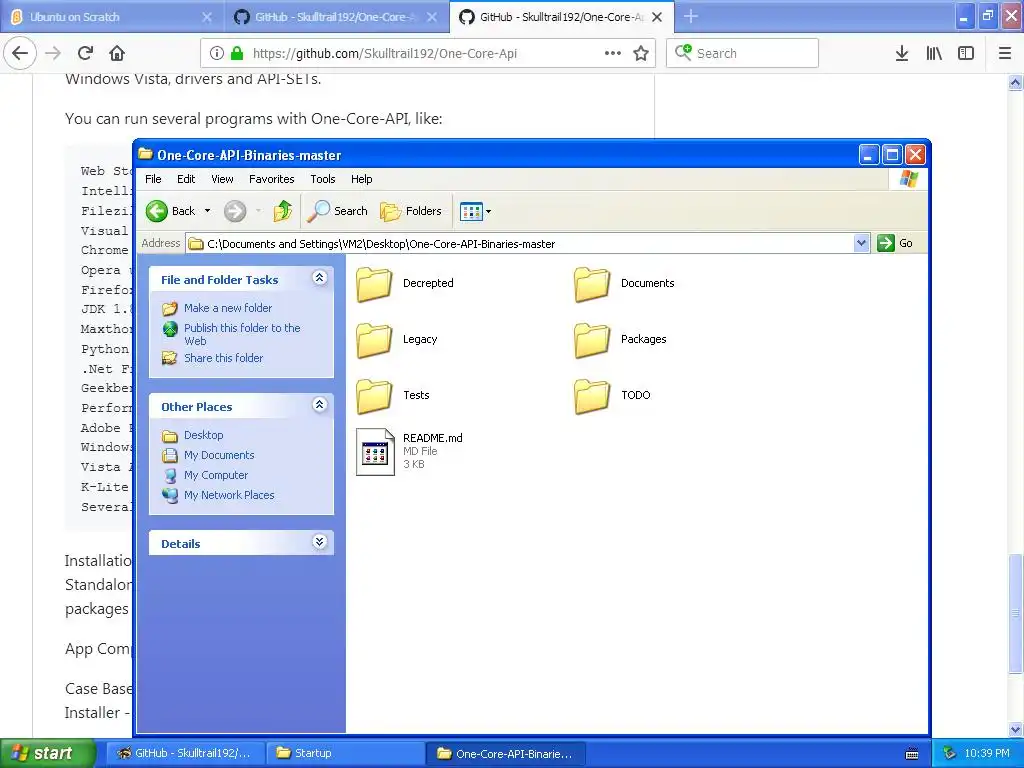The width and height of the screenshot is (1024, 768).
Task: Switch to second GitHub Skulltrail192 tab
Action: (337, 17)
